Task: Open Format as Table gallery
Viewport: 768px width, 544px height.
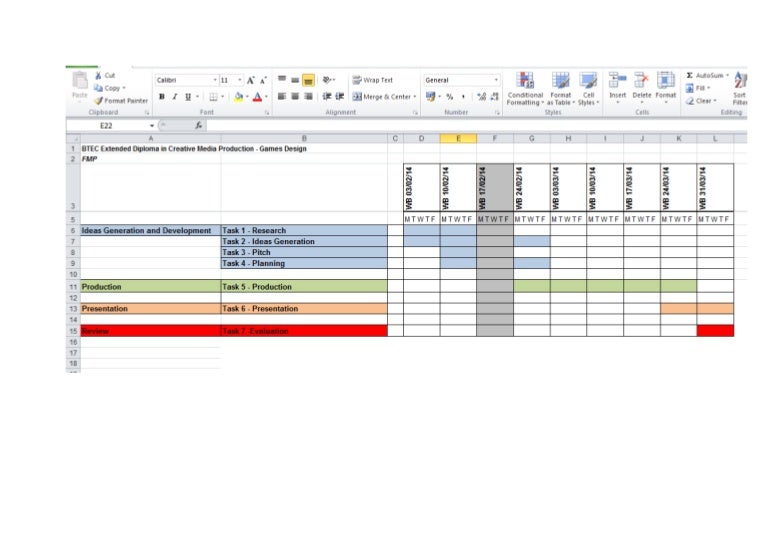Action: [x=561, y=88]
